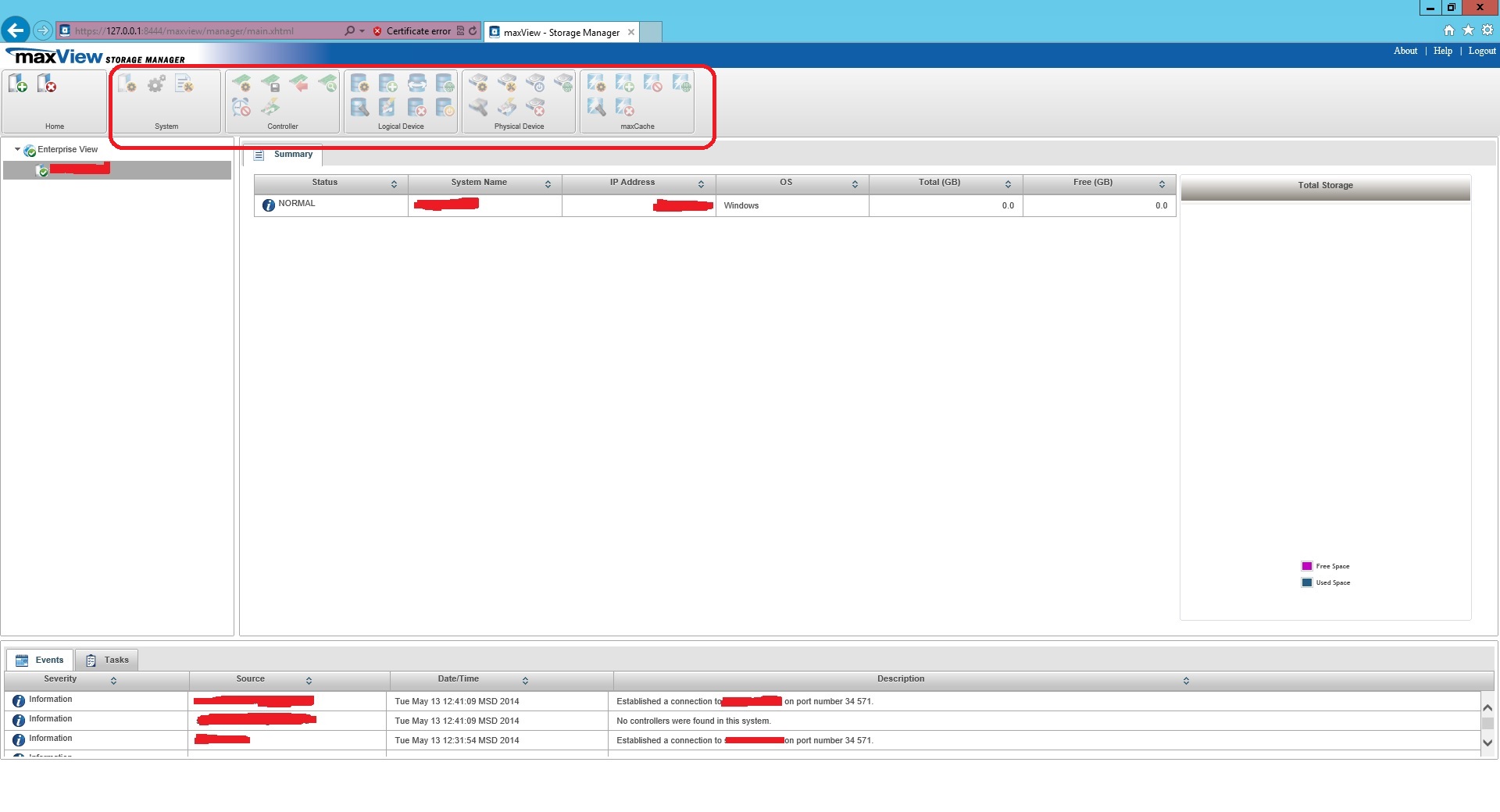Open the Tasks tab
Screen dimensions: 1500x812
pyautogui.click(x=107, y=661)
